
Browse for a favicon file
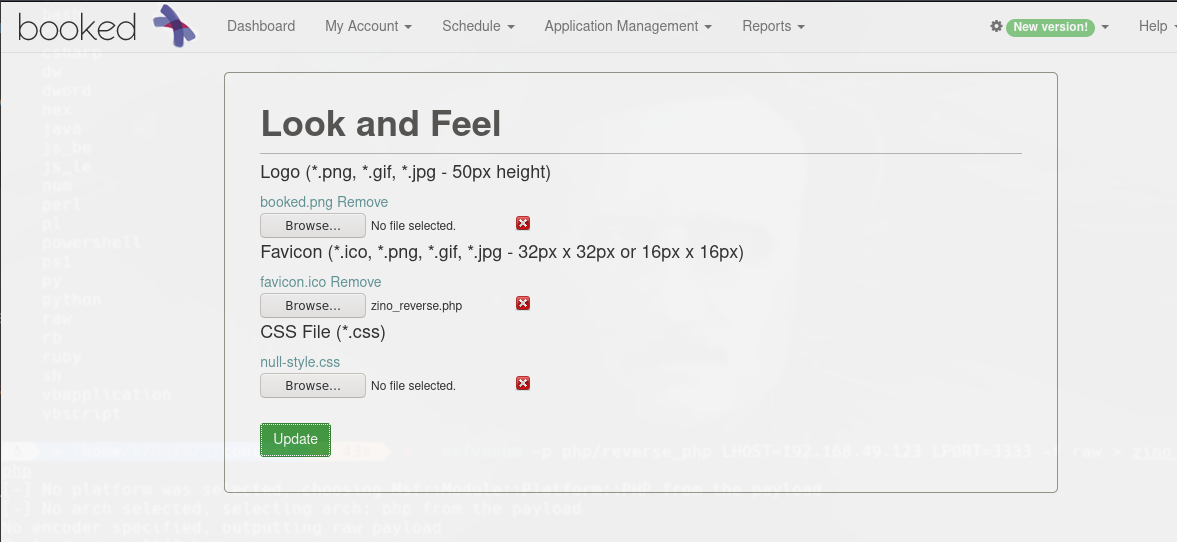[313, 305]
